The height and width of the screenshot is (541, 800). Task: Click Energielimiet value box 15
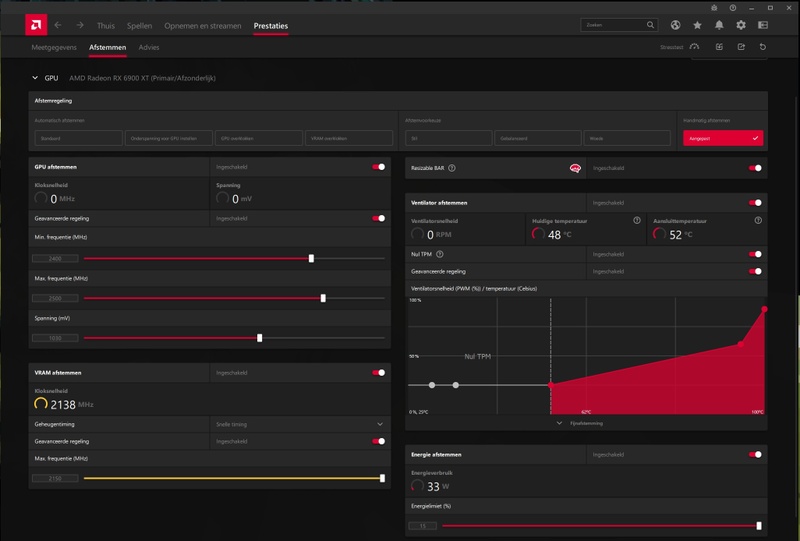[x=422, y=526]
